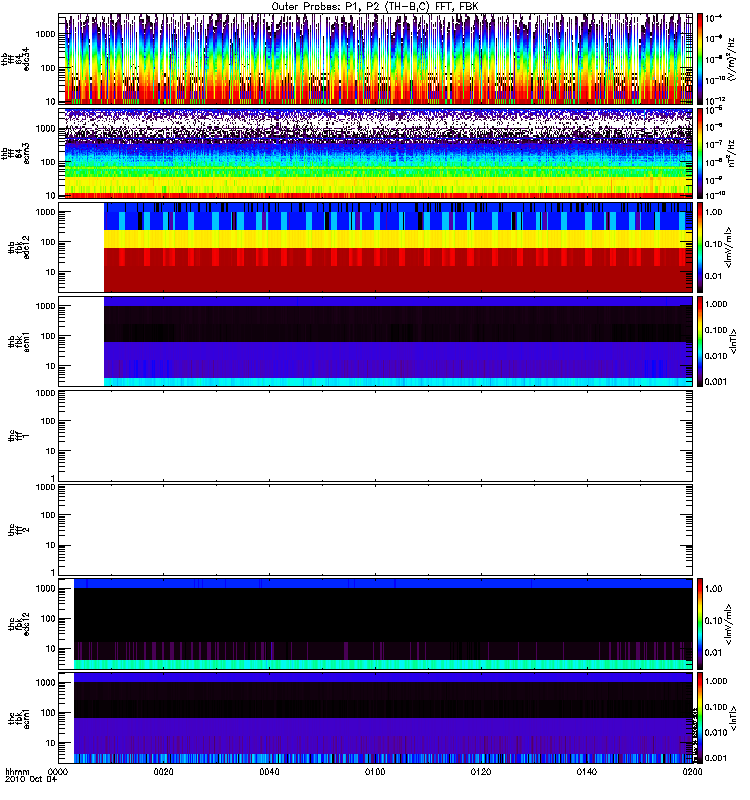Select the thc fbk scm1 panel
The height and width of the screenshot is (800, 750).
tap(375, 718)
